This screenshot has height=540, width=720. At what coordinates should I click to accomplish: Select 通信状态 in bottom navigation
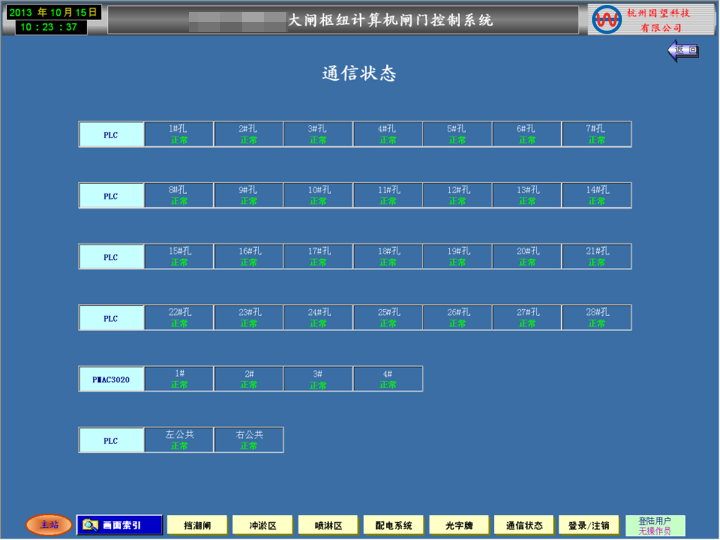tap(524, 525)
